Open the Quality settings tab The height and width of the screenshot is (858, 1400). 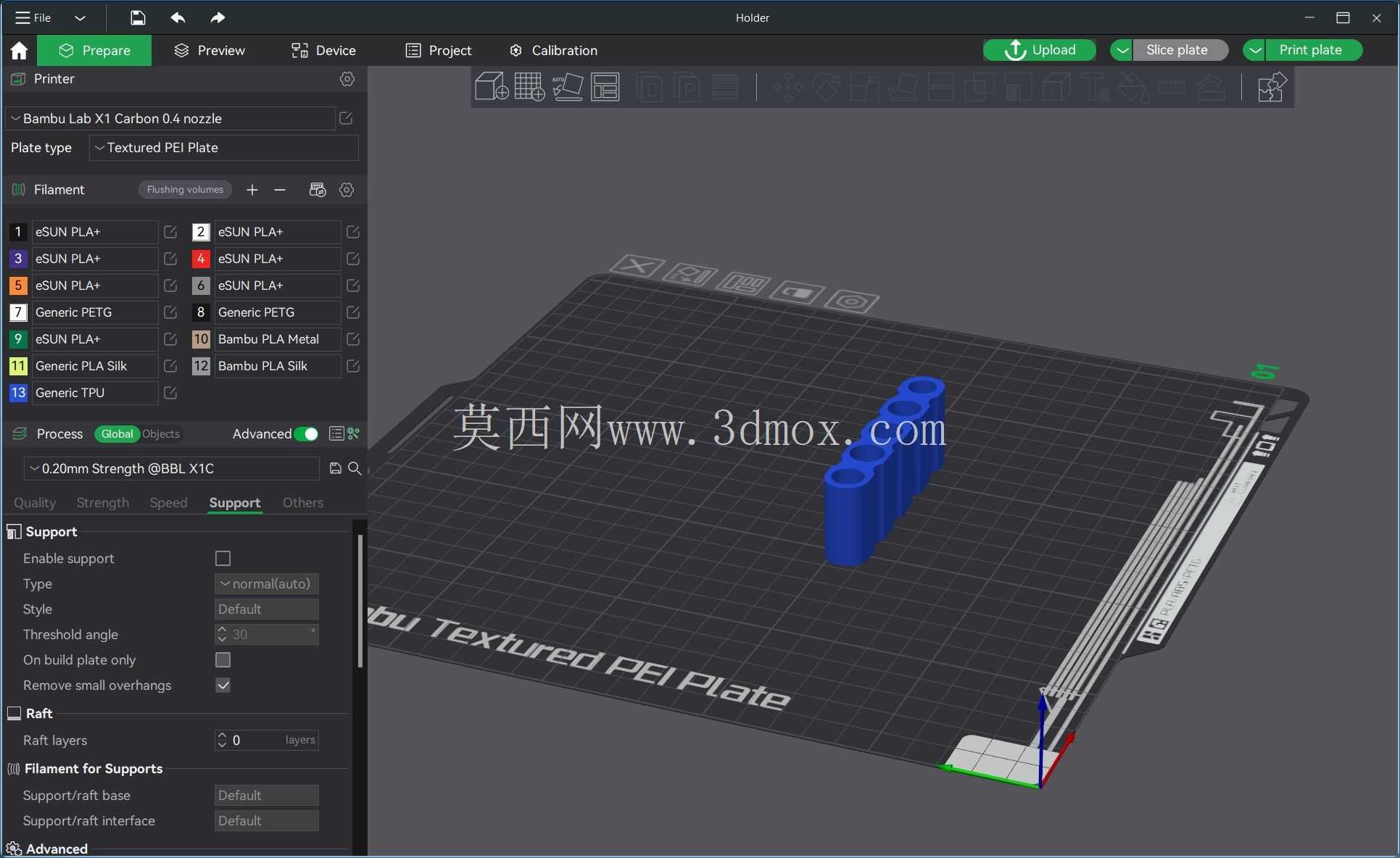(x=35, y=503)
